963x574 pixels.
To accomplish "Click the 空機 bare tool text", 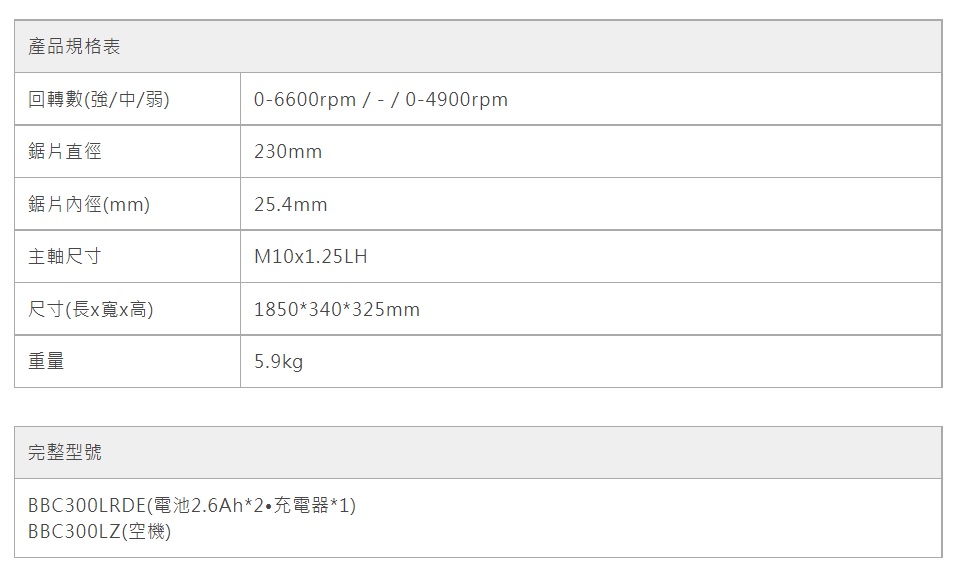I will pos(146,532).
